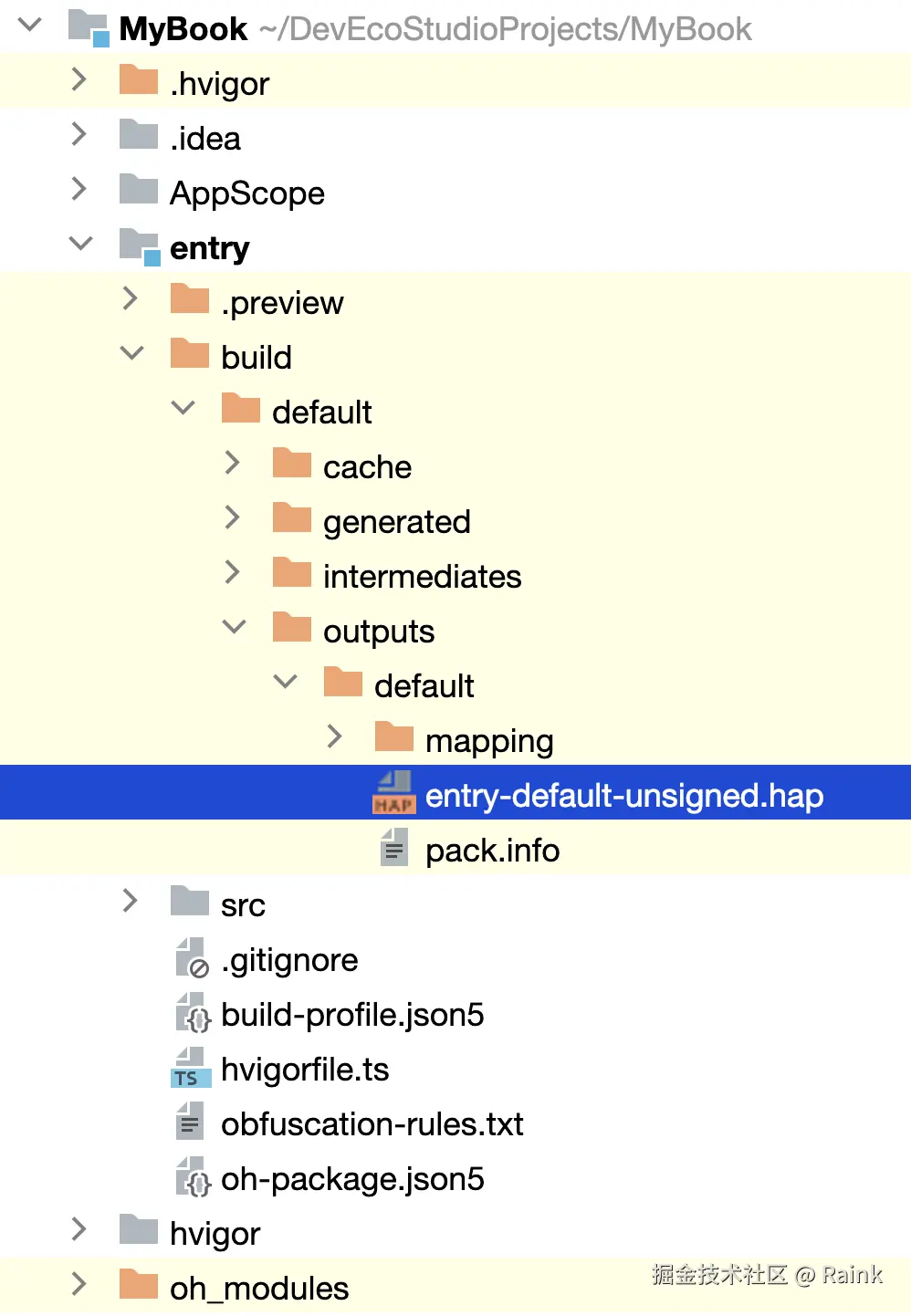
Task: Expand the .hvigor folder
Action: 79,80
